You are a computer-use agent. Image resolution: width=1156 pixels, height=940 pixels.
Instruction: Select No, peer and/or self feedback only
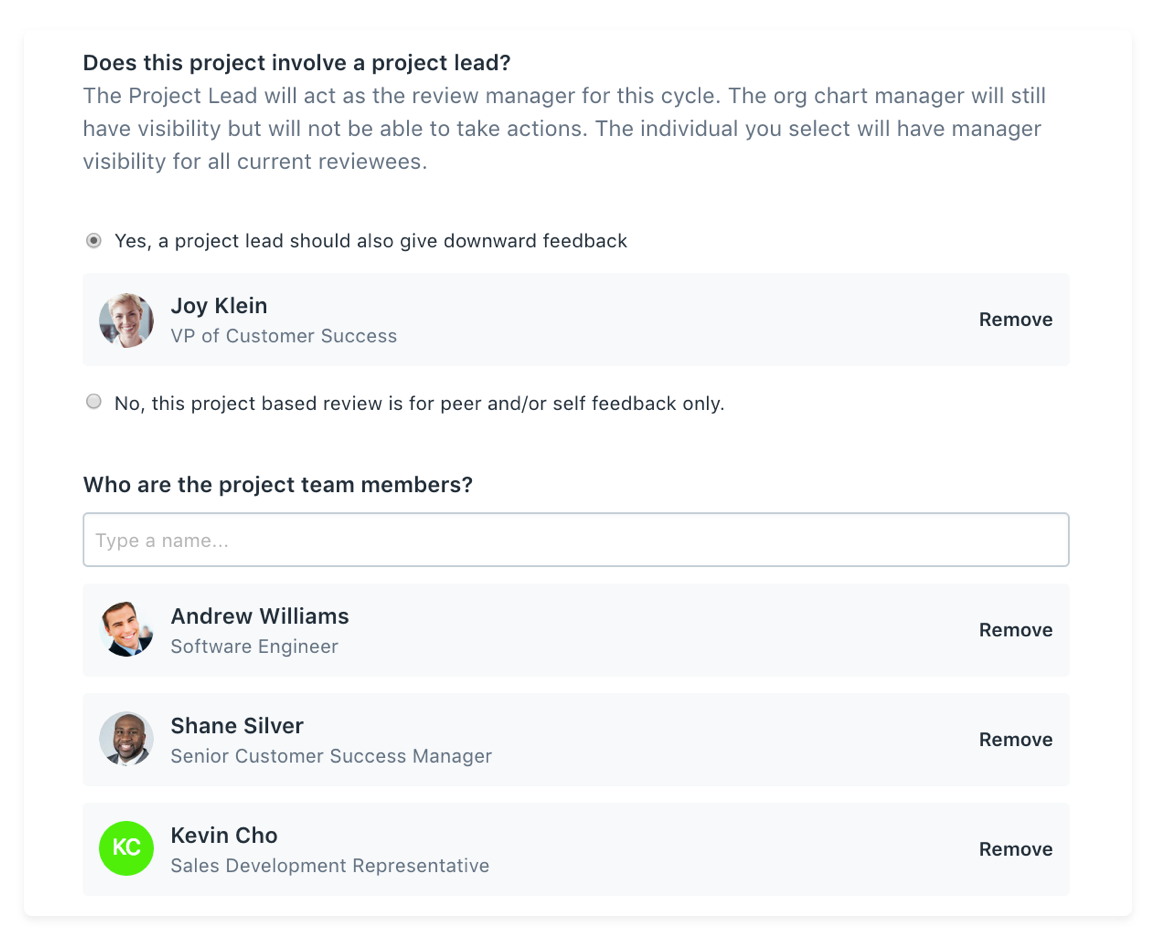94,402
